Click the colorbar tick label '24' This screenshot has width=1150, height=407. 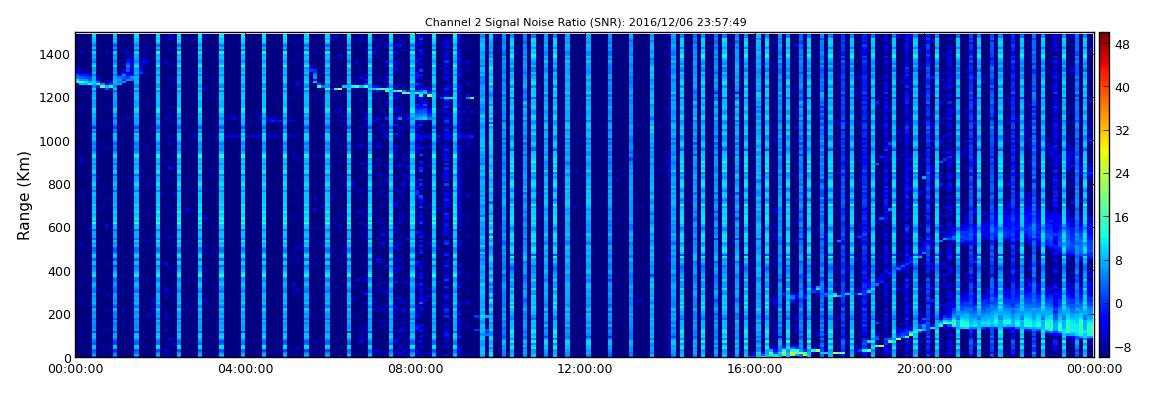click(1123, 174)
